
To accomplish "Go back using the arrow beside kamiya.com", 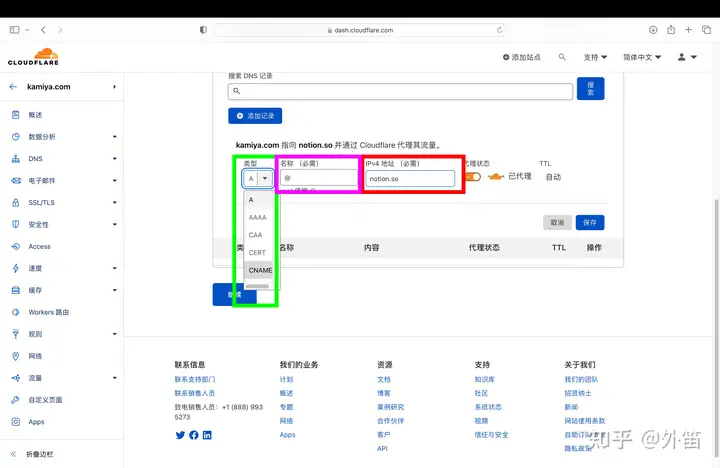I will click(x=13, y=86).
